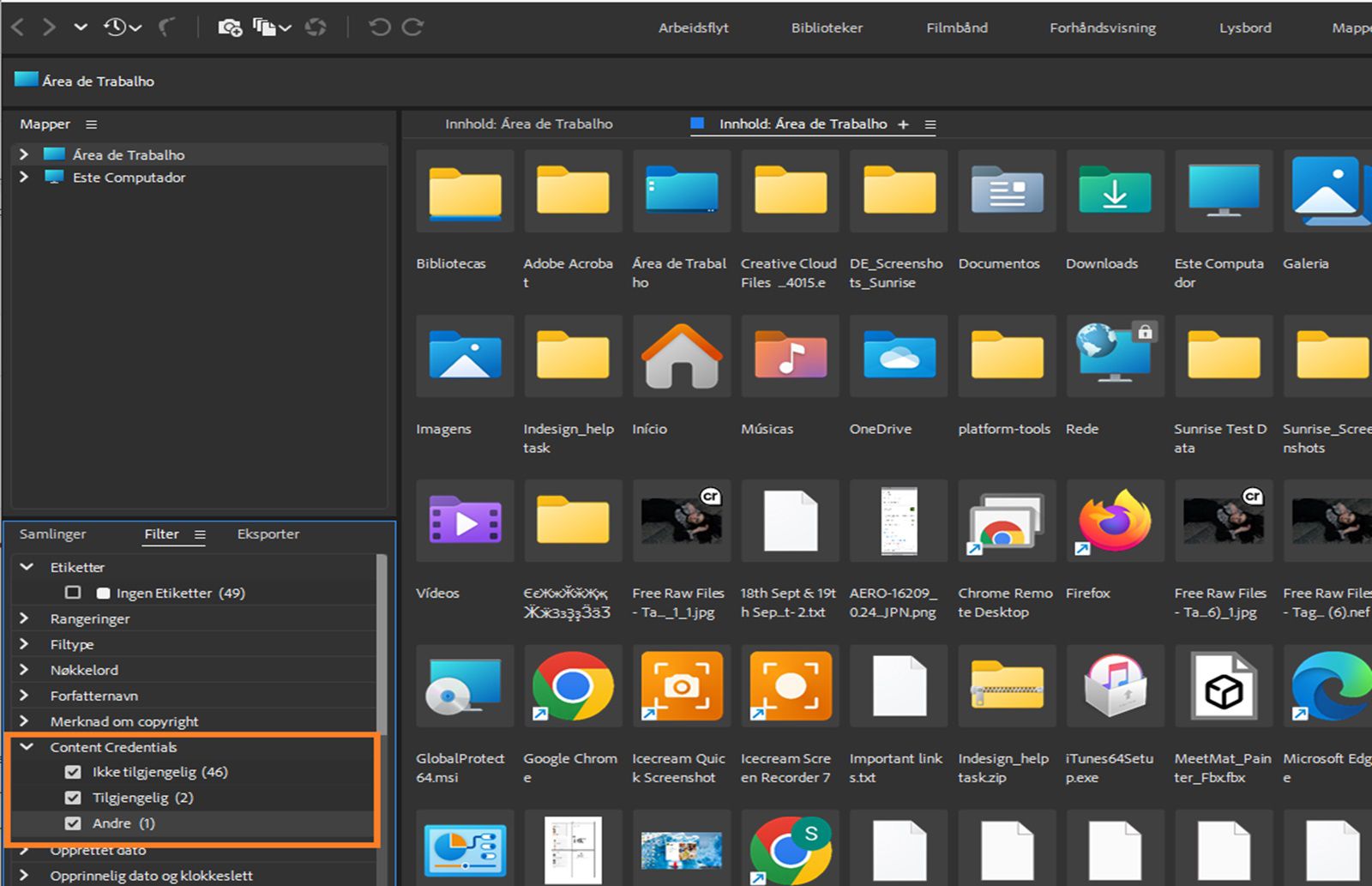Uncheck Andre (1) filter
1372x886 pixels.
[73, 823]
